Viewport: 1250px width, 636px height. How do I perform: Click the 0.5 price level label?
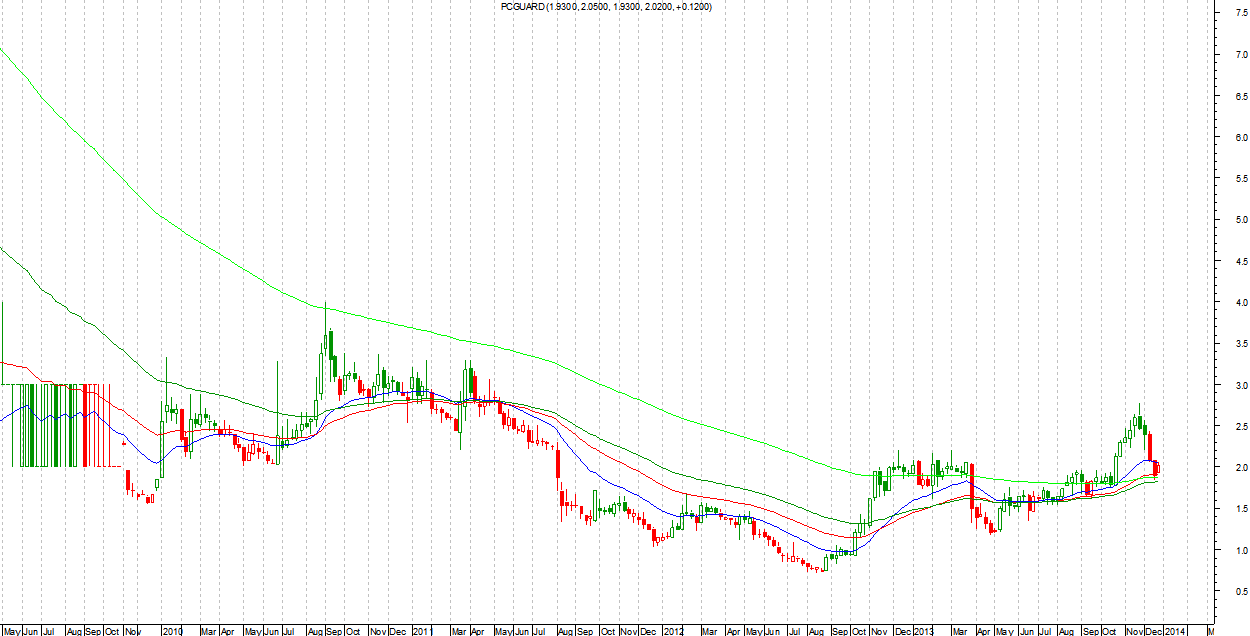pyautogui.click(x=1238, y=592)
